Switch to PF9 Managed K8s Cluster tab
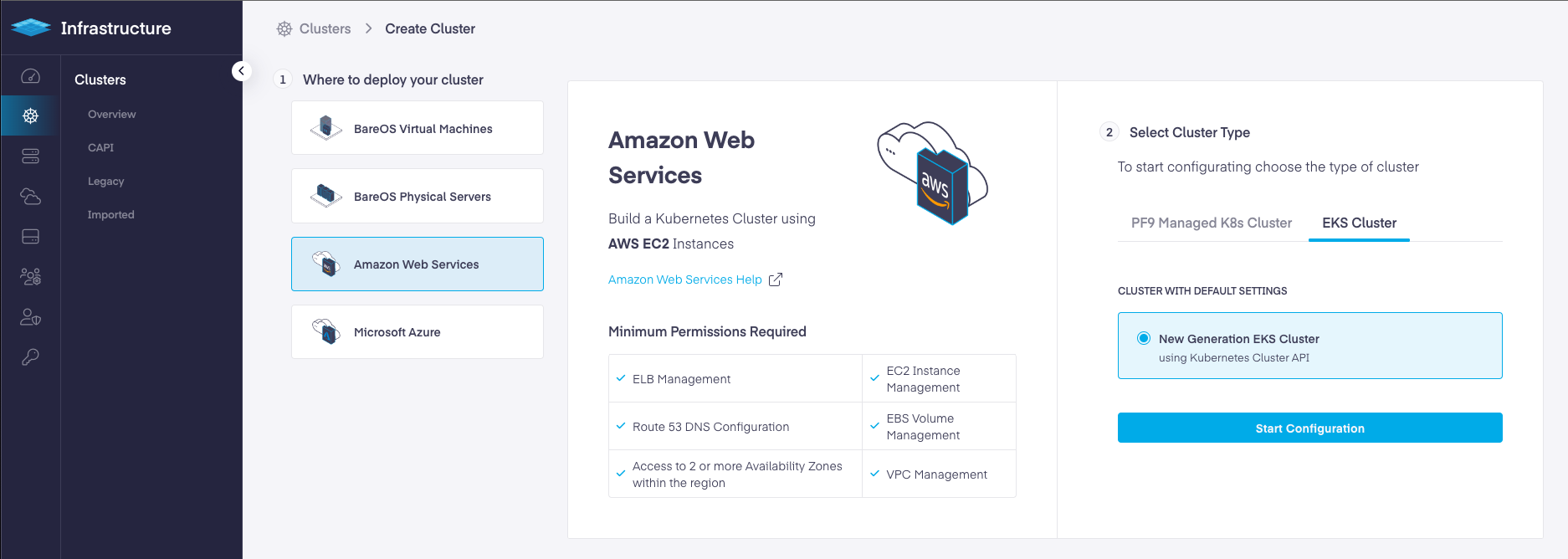This screenshot has width=1568, height=559. (1211, 223)
